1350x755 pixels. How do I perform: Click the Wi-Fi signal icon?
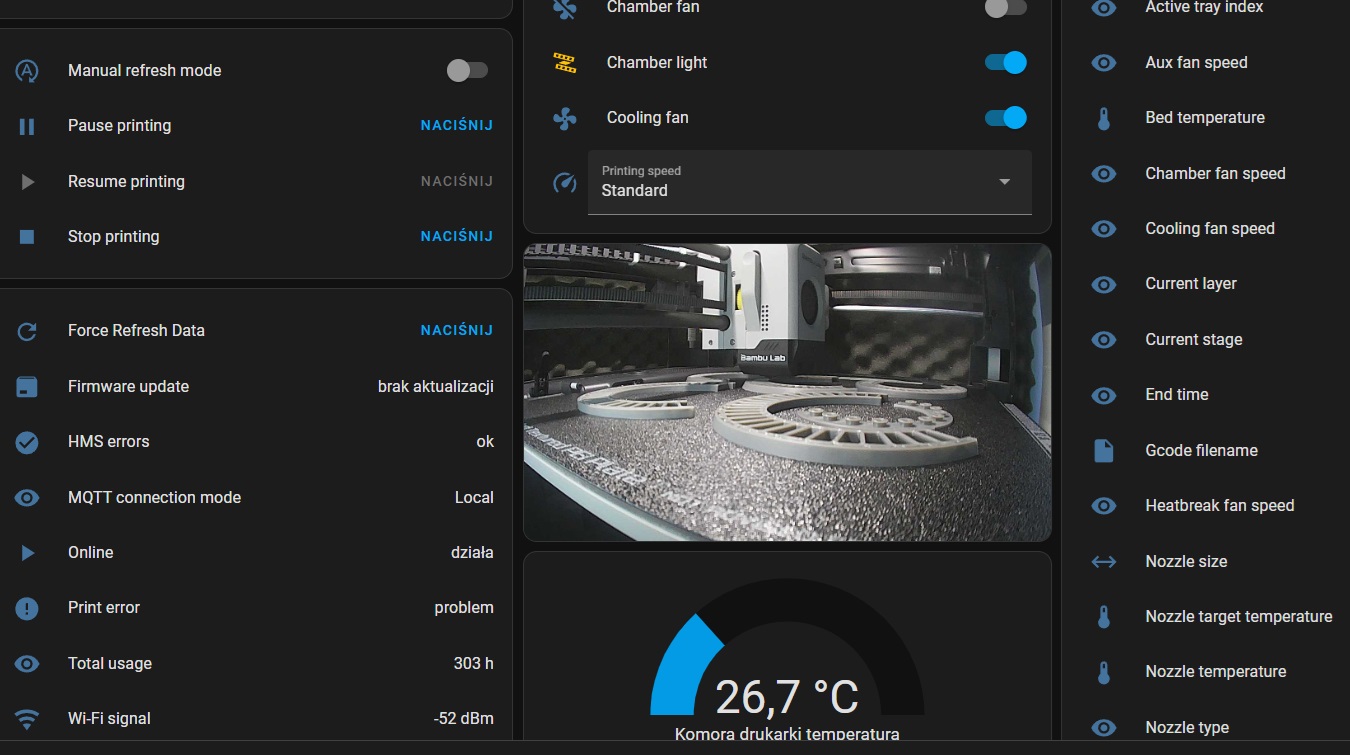point(27,719)
